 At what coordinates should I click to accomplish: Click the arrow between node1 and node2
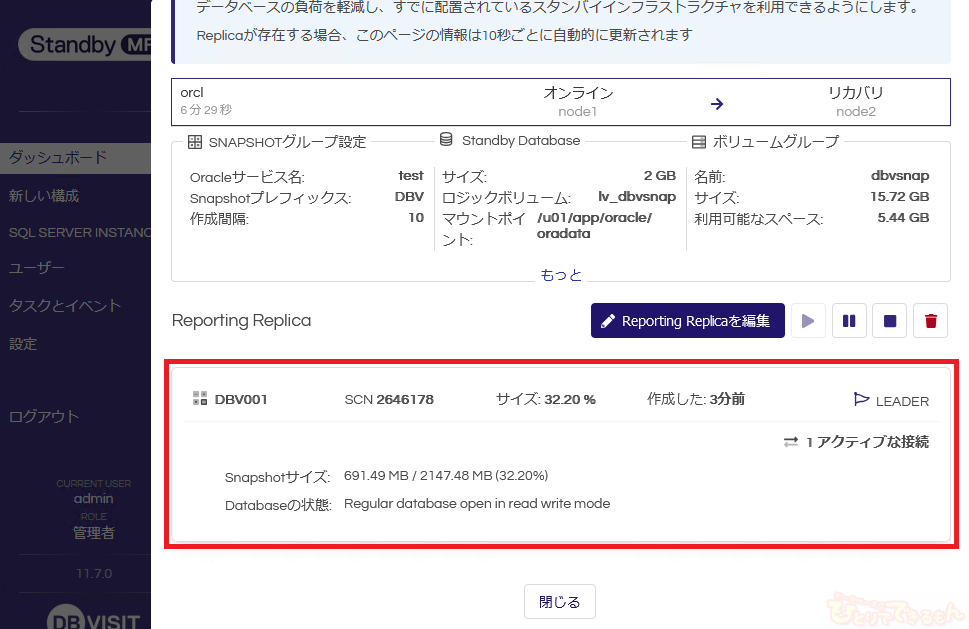coord(717,104)
